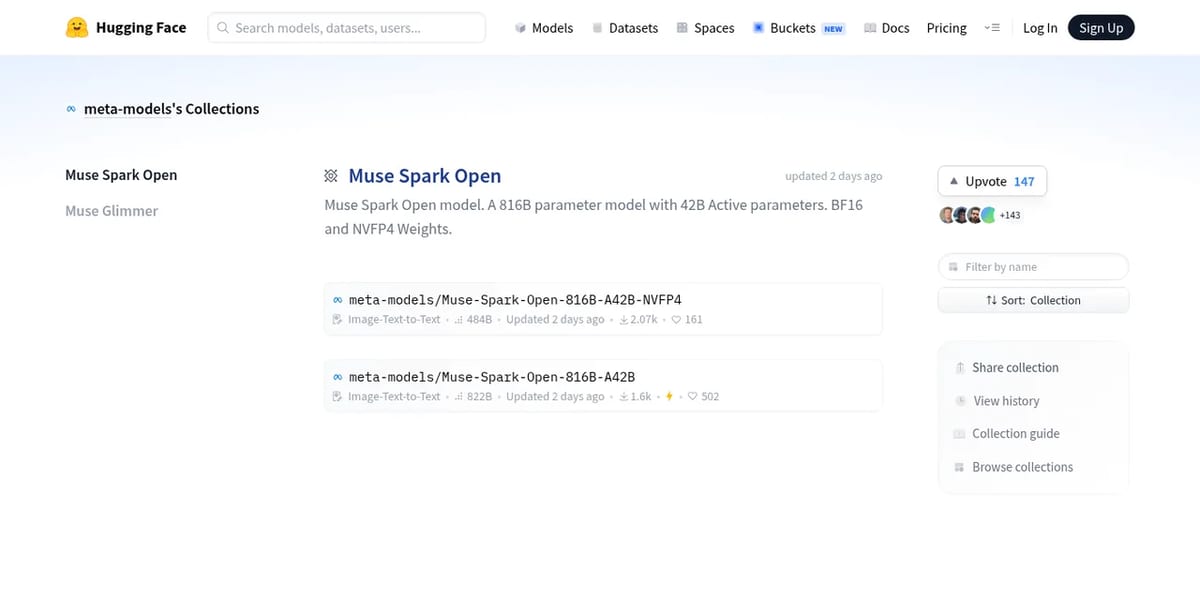Click the +143 upvoters count
The height and width of the screenshot is (600, 1200).
tap(1010, 215)
